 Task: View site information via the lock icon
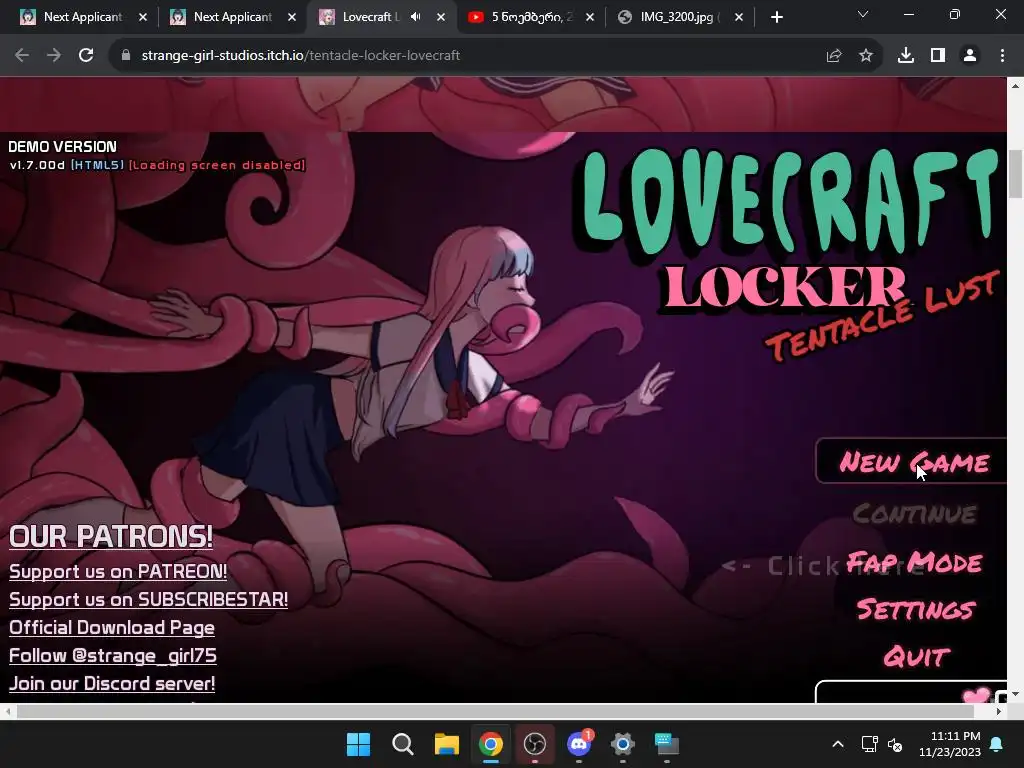tap(126, 56)
